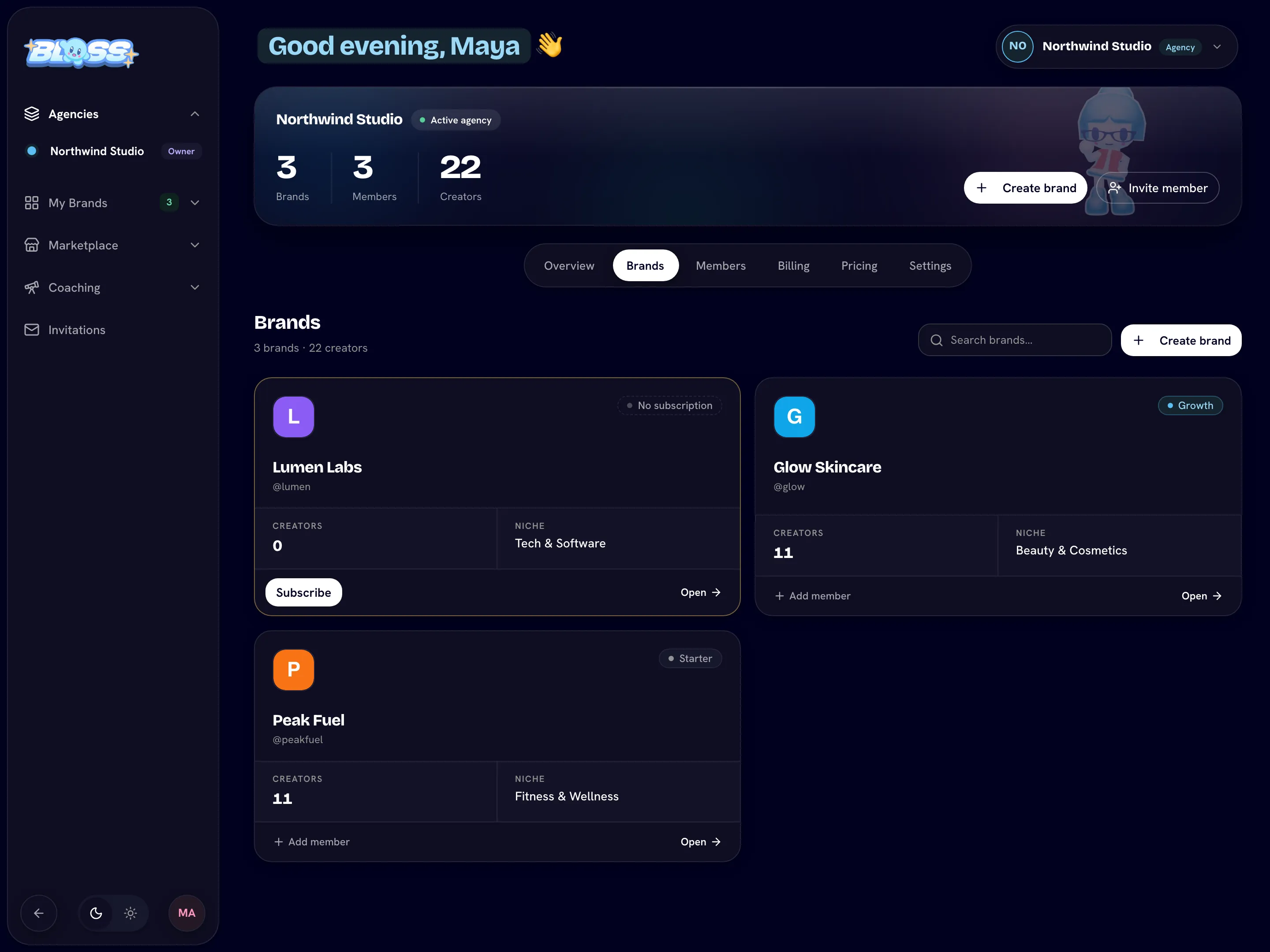
Task: Click the Marketplace storefront icon
Action: pos(32,245)
